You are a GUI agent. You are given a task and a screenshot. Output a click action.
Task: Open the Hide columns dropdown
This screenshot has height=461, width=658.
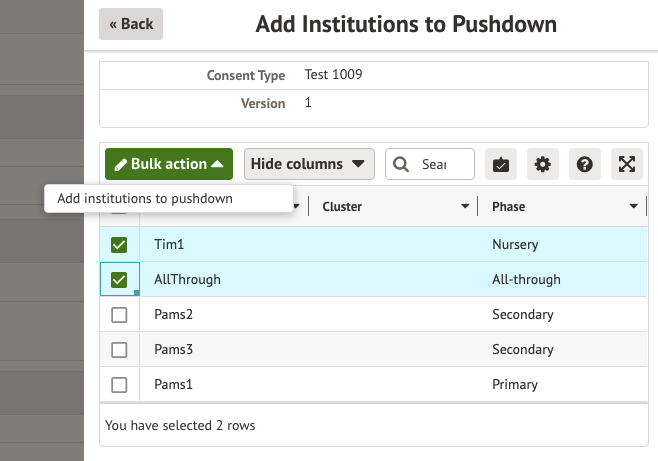(308, 164)
